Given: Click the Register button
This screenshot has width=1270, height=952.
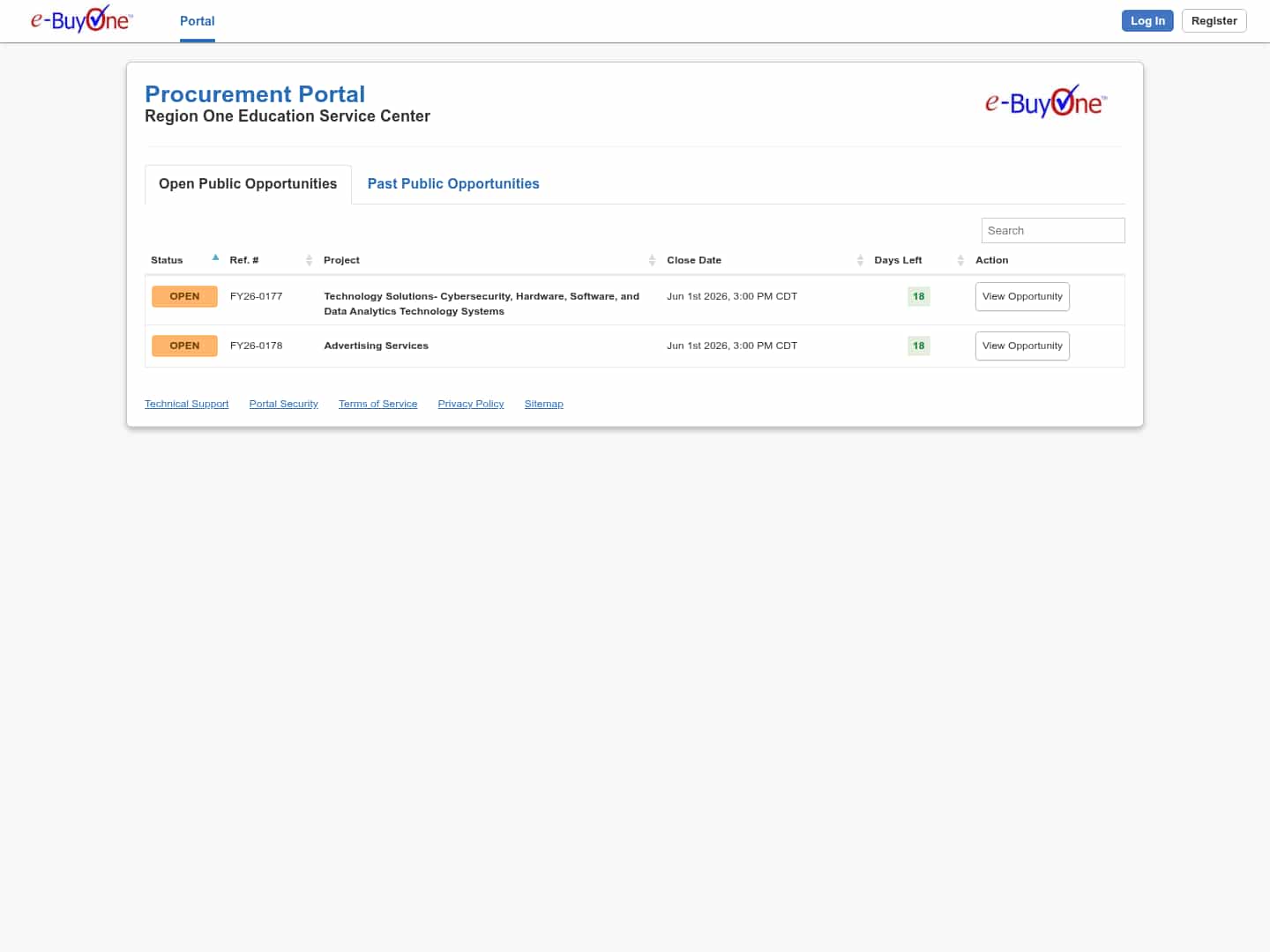Looking at the screenshot, I should [1214, 21].
